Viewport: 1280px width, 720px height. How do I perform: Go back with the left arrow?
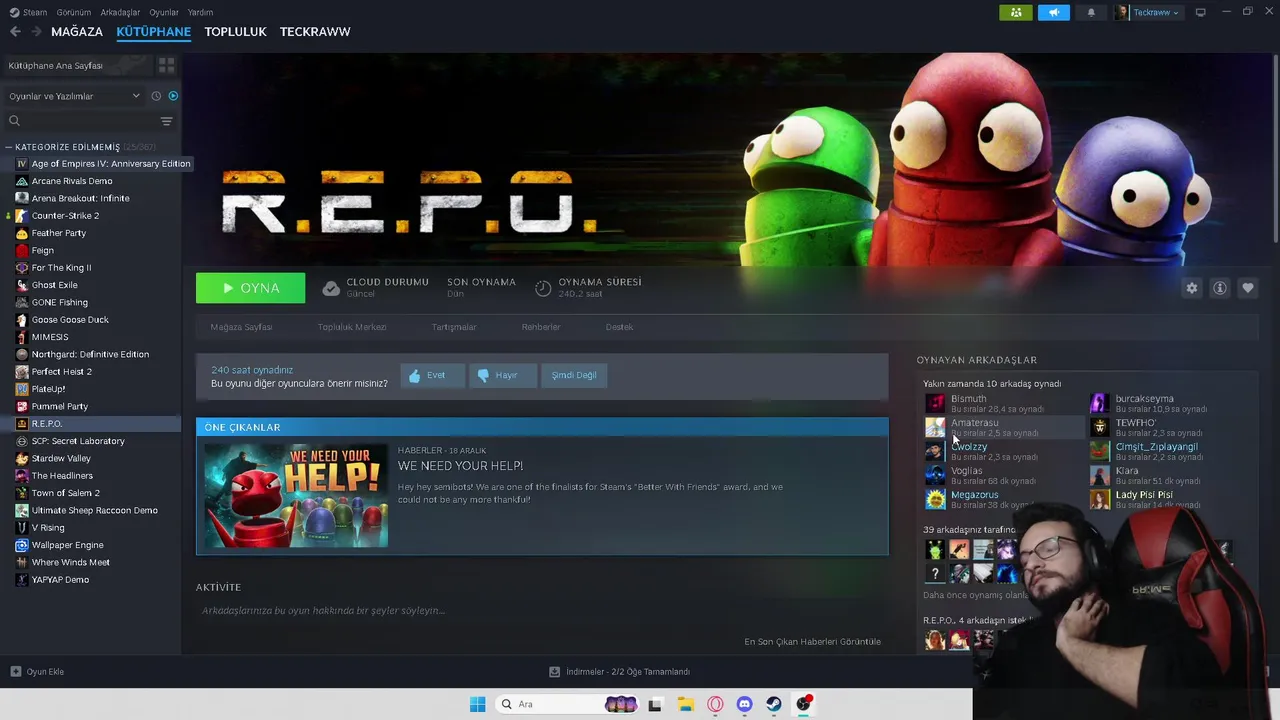[x=15, y=32]
